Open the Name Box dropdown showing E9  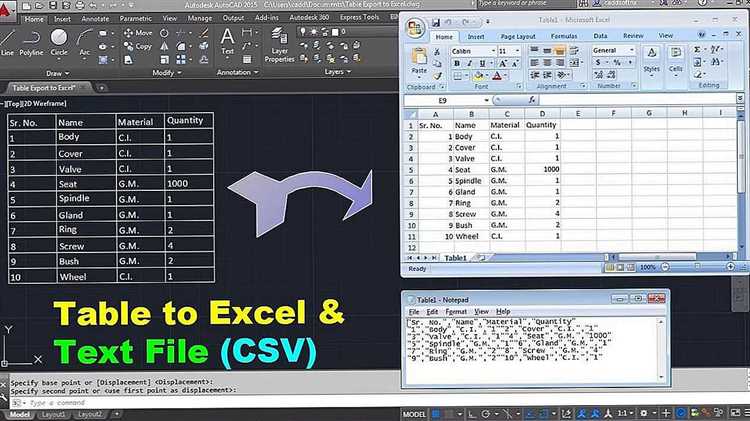click(486, 100)
